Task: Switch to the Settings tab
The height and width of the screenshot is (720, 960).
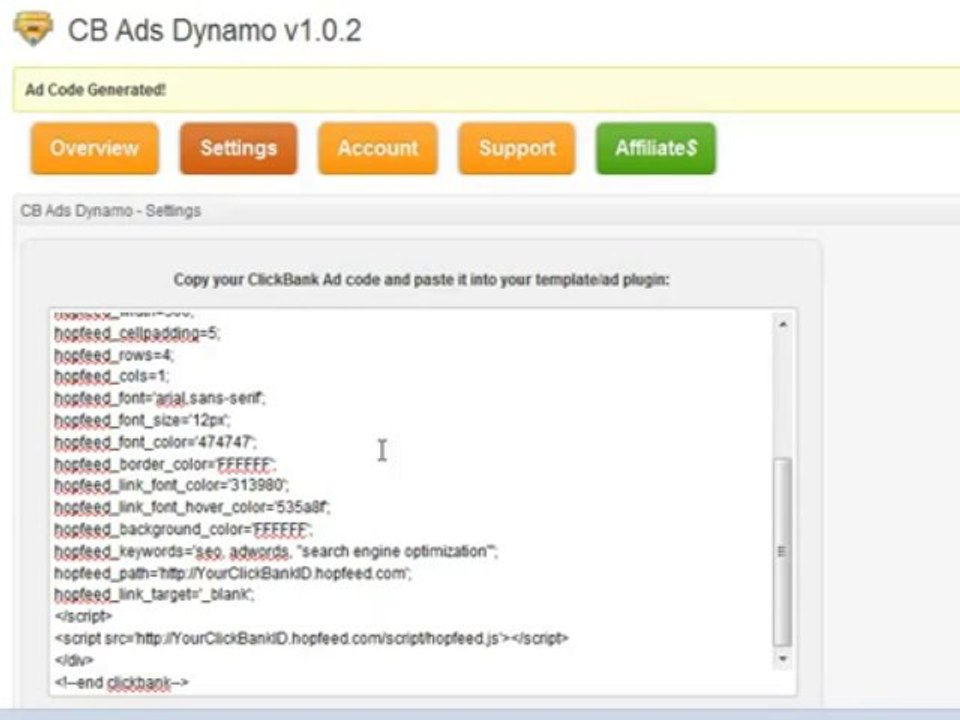Action: 238,148
